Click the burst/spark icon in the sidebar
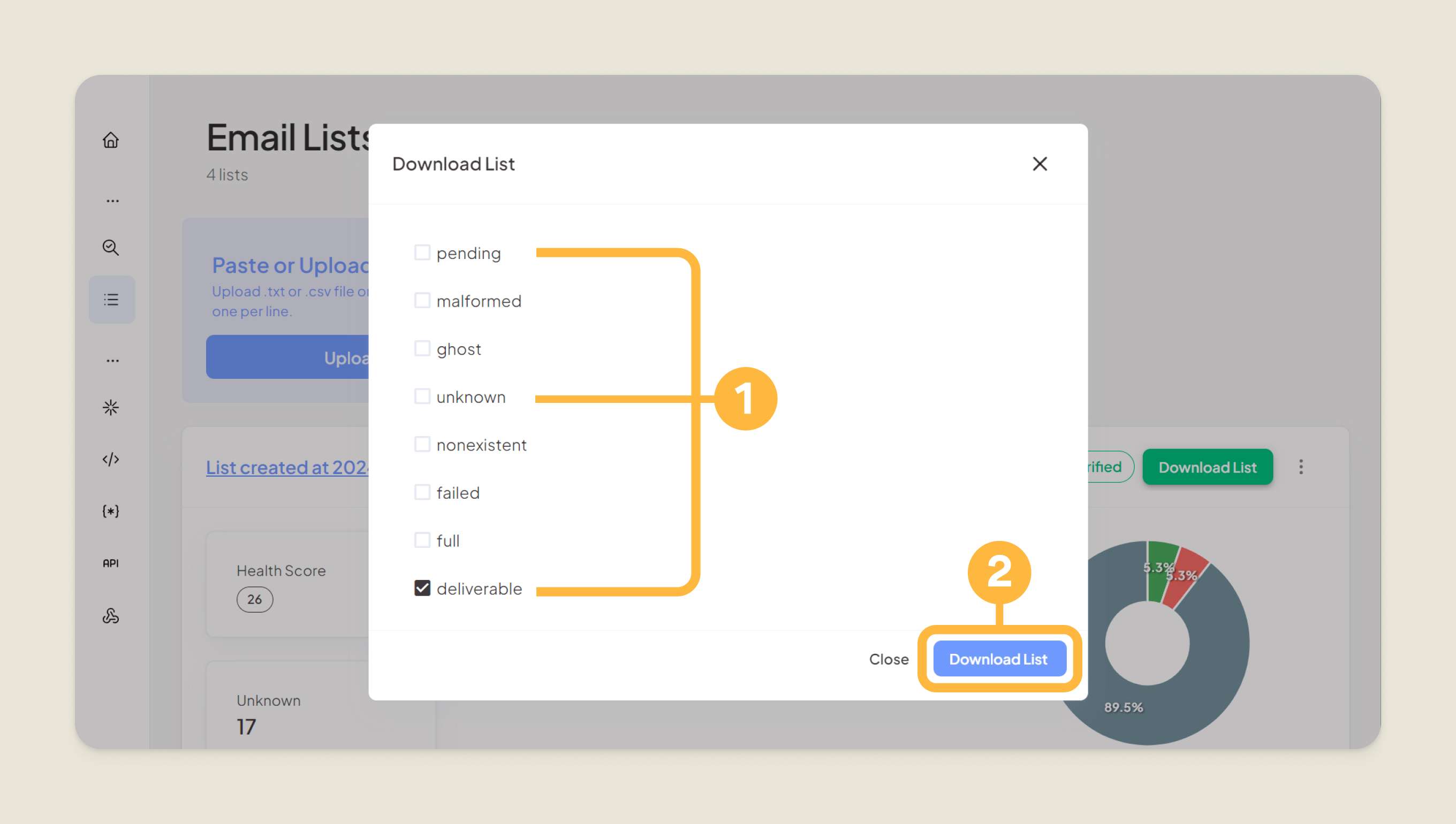Screen dimensions: 1456x824 click(x=111, y=407)
